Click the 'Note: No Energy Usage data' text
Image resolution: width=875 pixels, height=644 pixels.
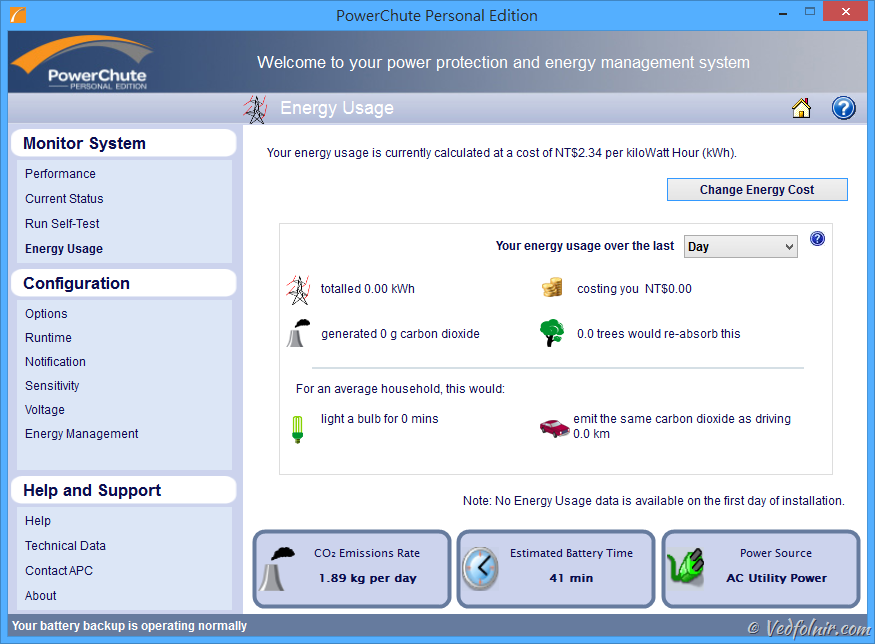click(x=653, y=501)
